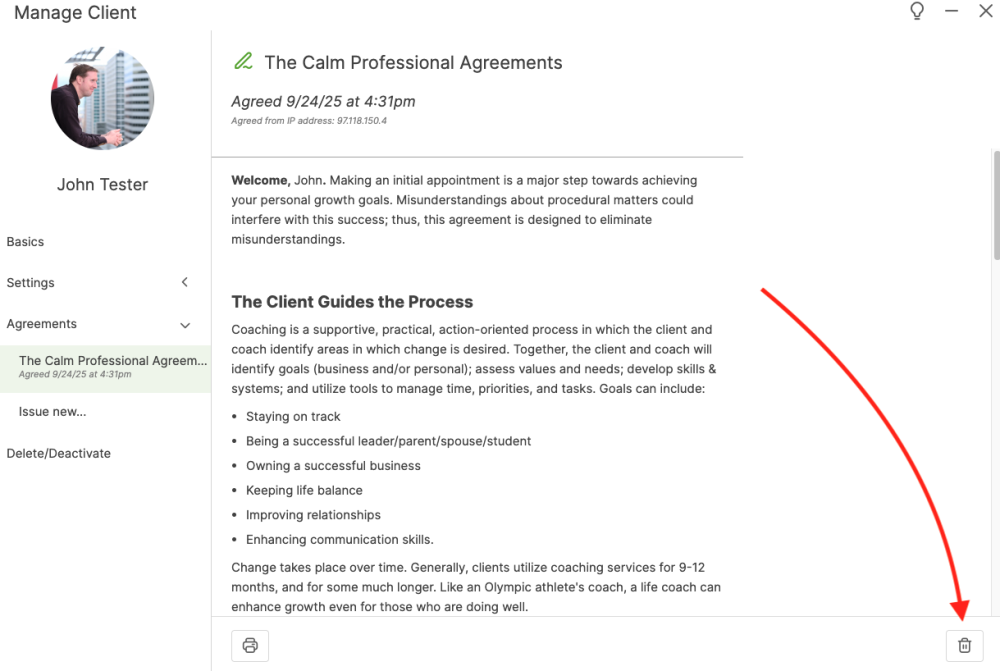
Task: Go to Delete/Deactivate
Action: [x=59, y=454]
